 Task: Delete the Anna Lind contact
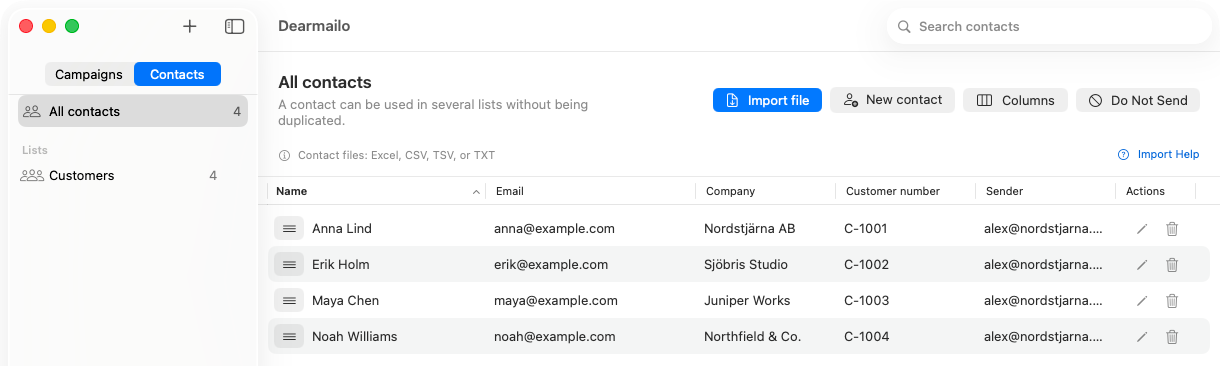click(1172, 228)
